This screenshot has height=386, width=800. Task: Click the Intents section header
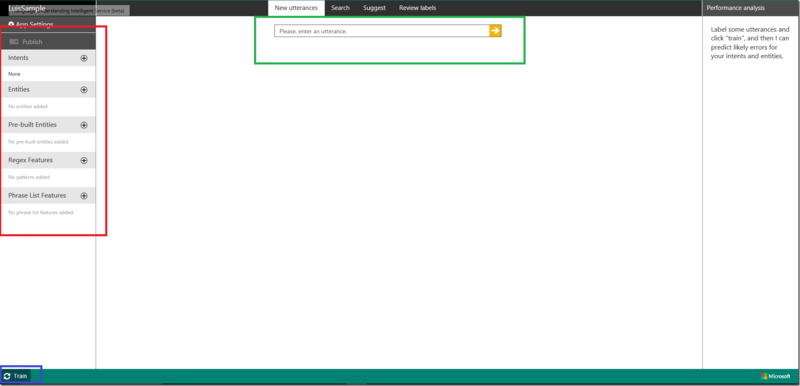coord(48,58)
